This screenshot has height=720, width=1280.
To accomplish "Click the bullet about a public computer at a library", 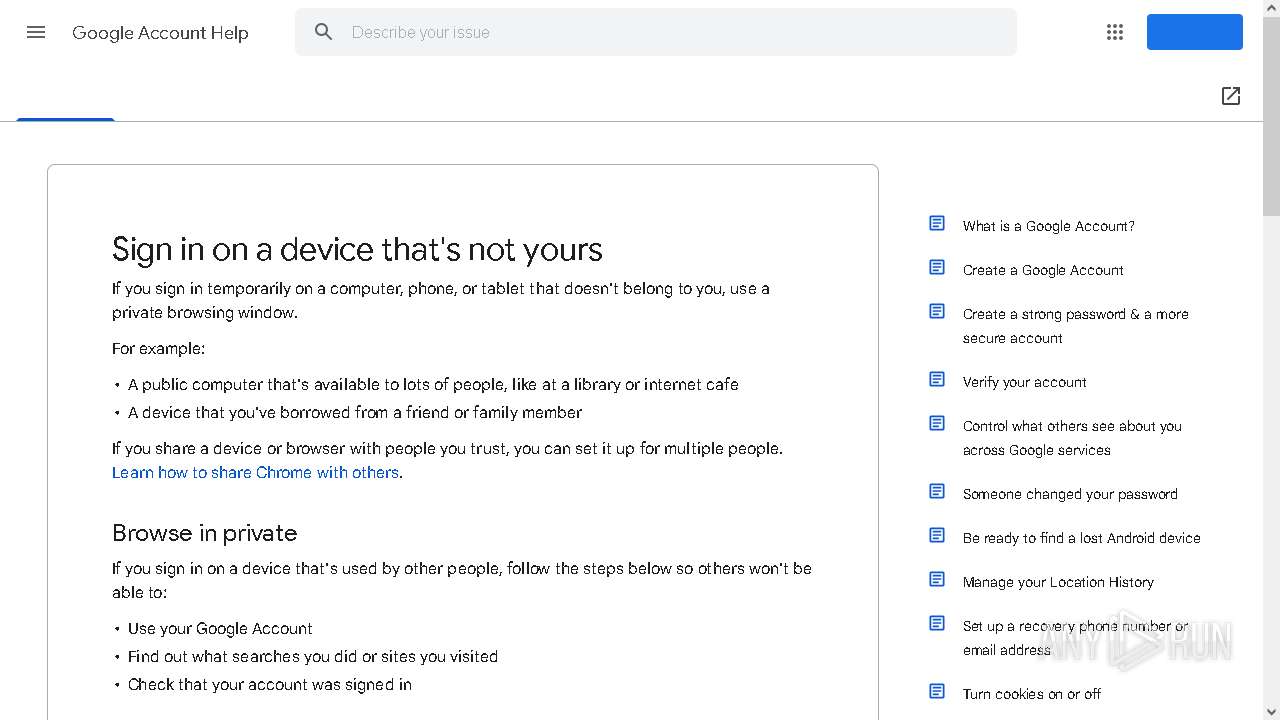I will [433, 384].
